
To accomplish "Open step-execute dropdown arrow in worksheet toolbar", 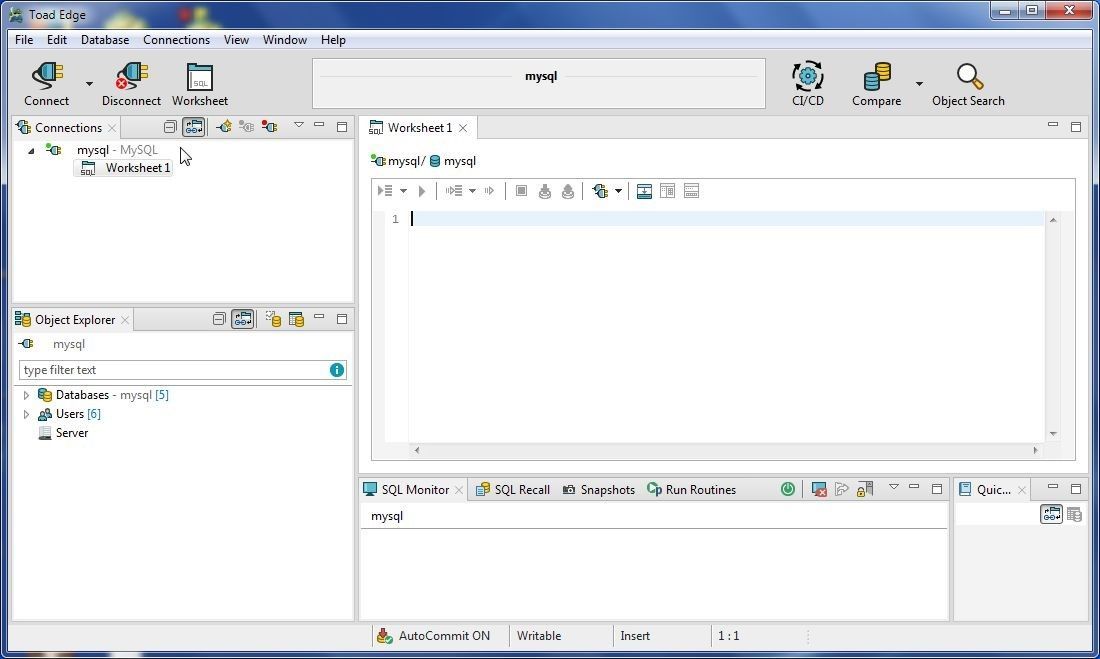I will [472, 191].
